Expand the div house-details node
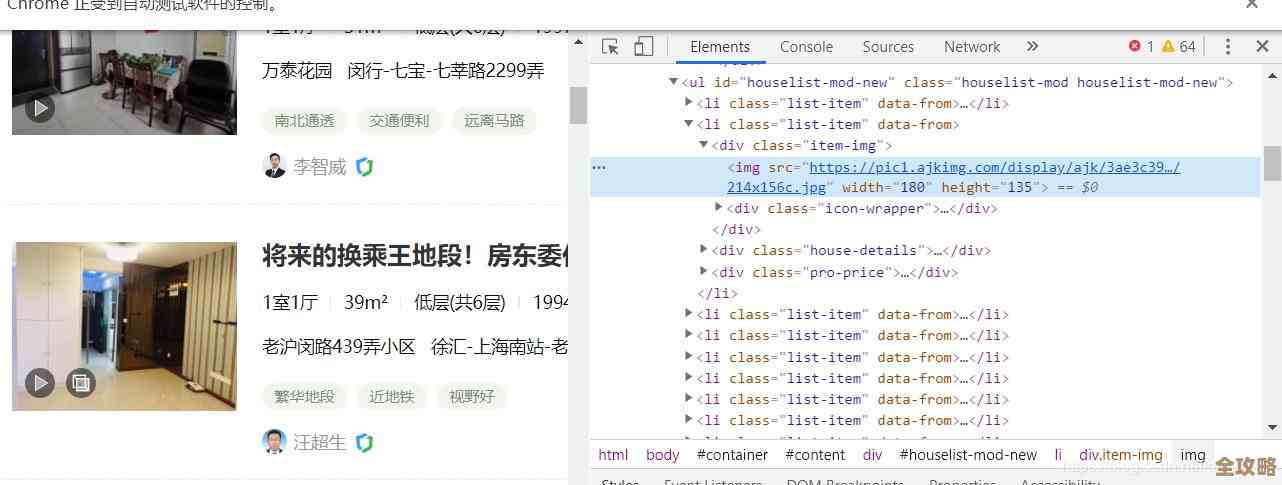Image resolution: width=1282 pixels, height=485 pixels. tap(703, 250)
